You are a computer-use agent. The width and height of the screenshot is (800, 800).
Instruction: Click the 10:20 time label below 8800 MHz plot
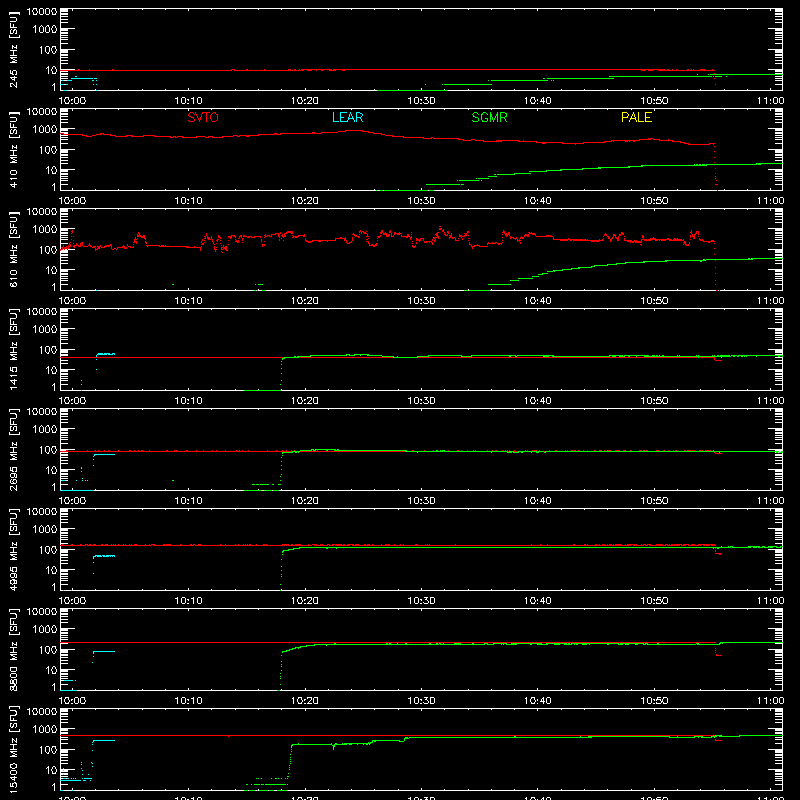305,701
